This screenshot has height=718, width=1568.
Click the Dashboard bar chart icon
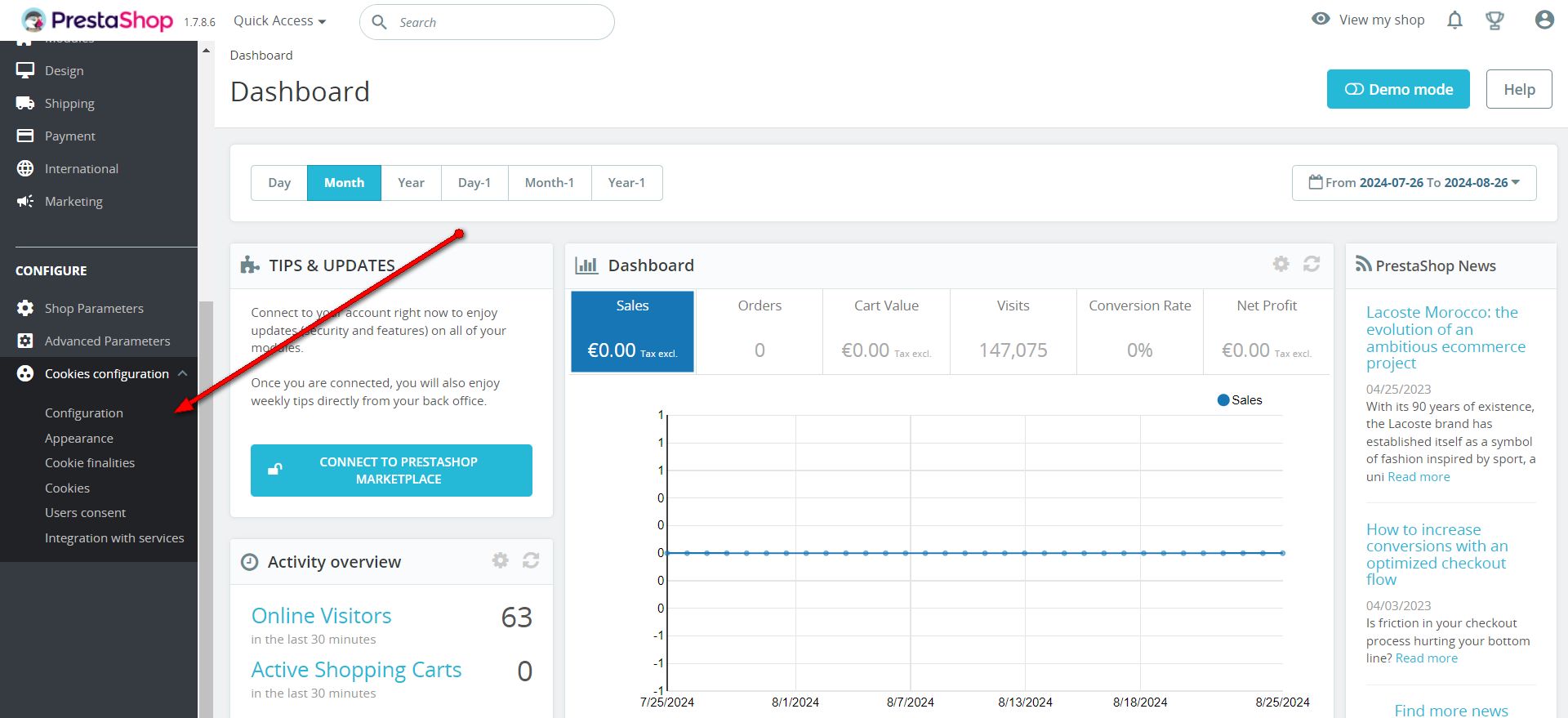[x=586, y=265]
